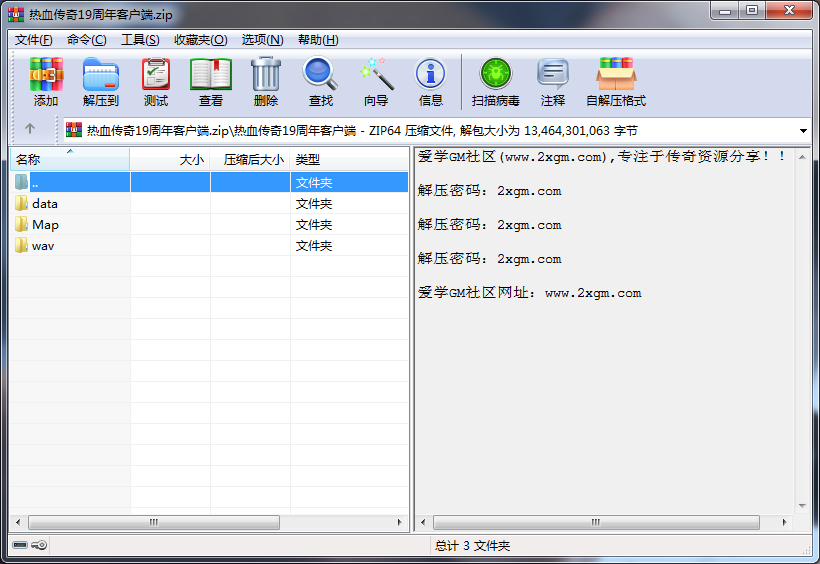This screenshot has height=564, width=820.
Task: Select the Map folder icon
Action: click(21, 224)
